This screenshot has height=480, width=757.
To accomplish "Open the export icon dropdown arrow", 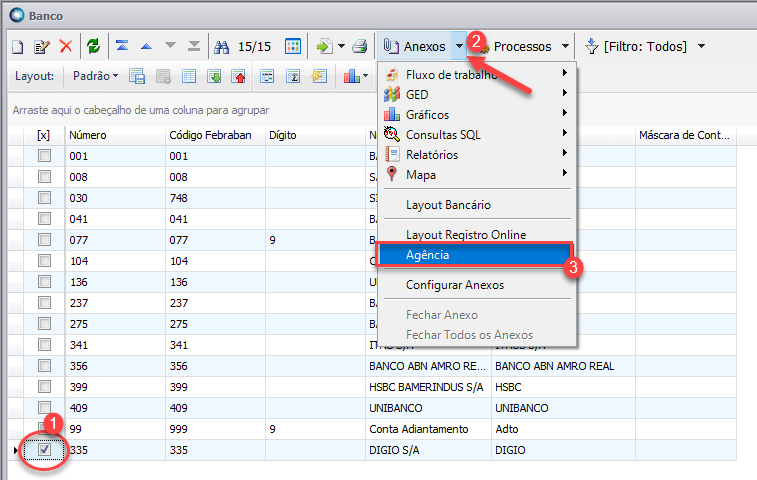I will (341, 46).
